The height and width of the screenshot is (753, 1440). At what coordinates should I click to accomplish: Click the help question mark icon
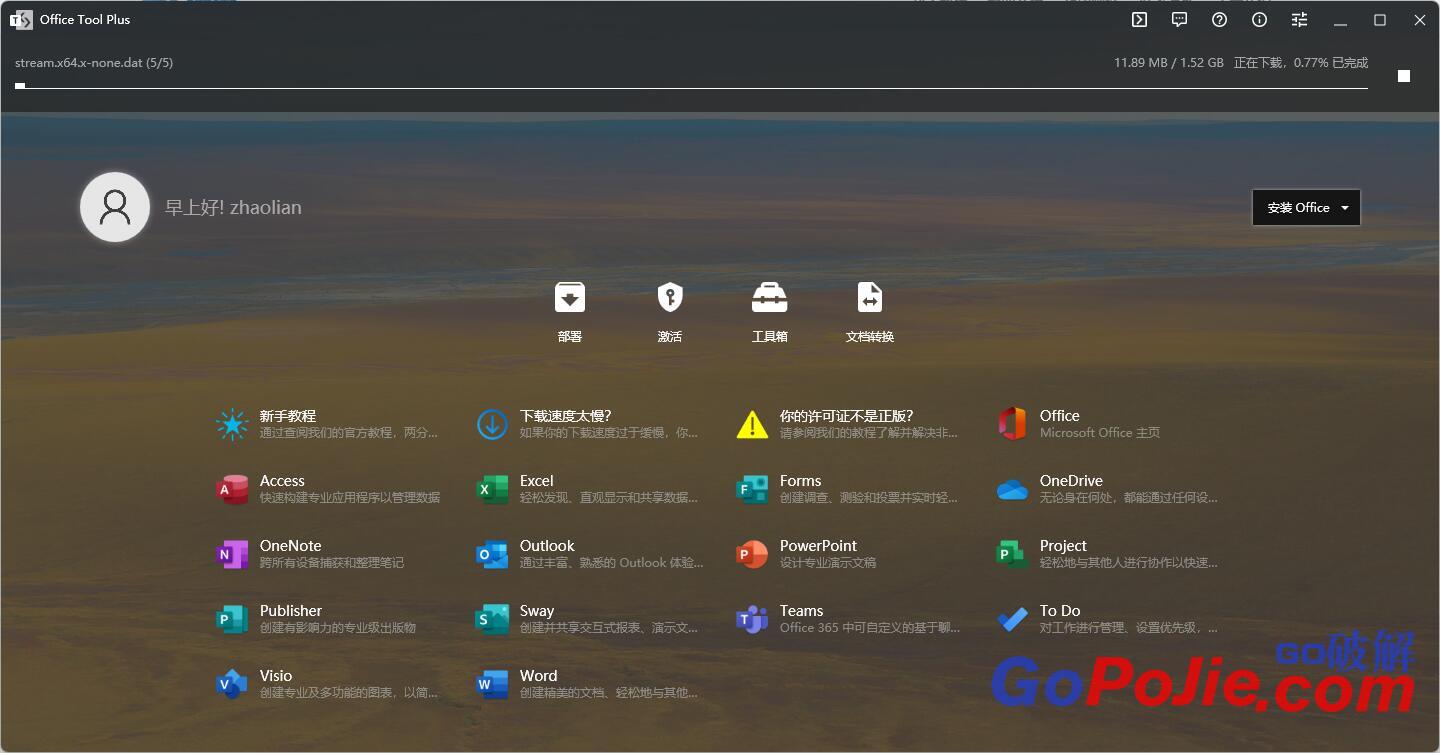1219,19
